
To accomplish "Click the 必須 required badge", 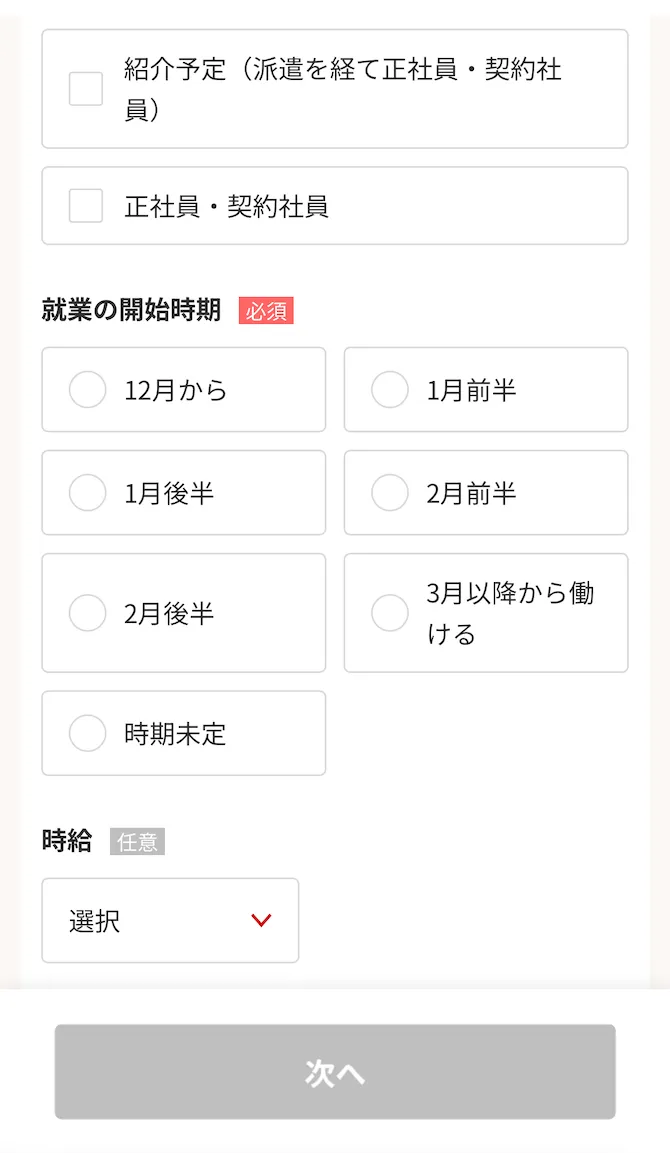I will 267,311.
